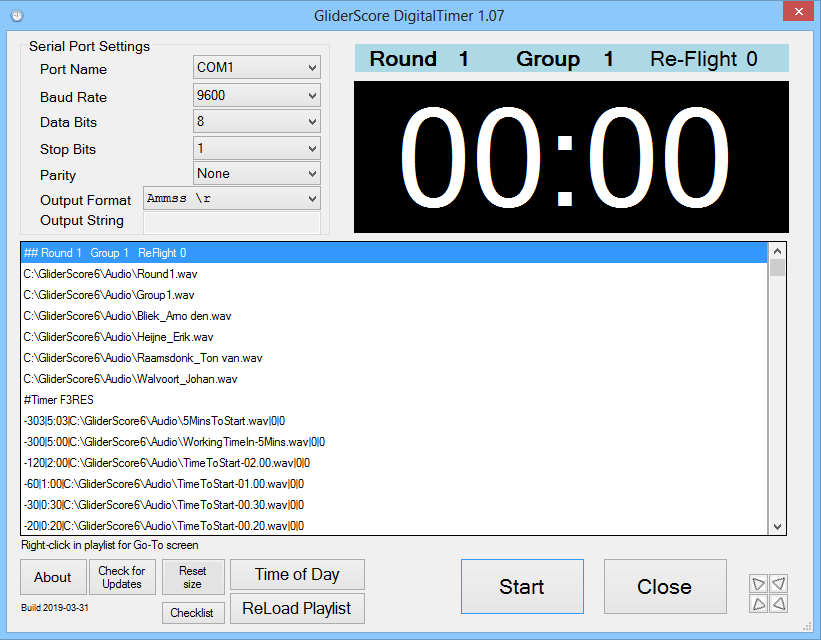Select the TimeToStart-01.00.wav row

[x=394, y=483]
